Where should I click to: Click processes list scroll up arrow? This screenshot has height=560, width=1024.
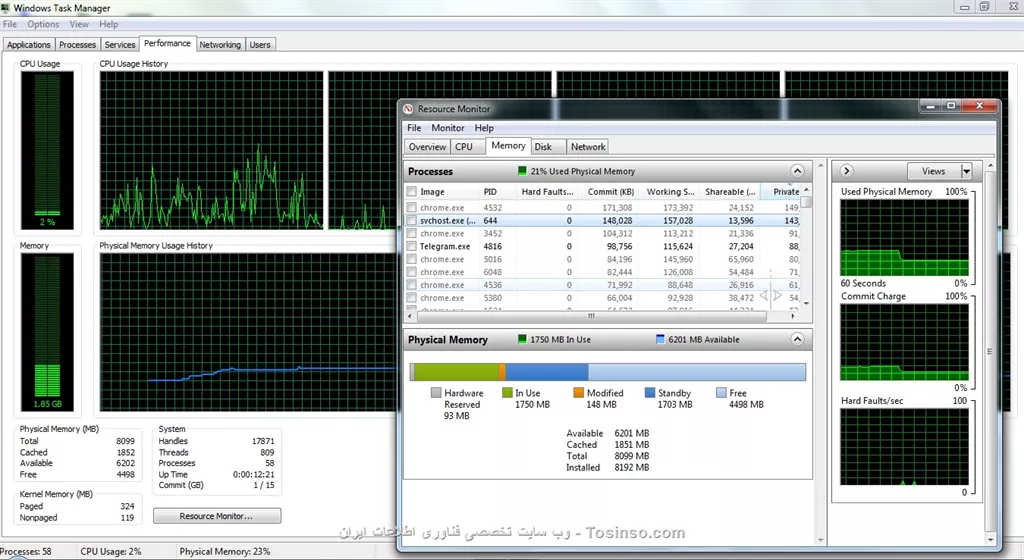[807, 190]
